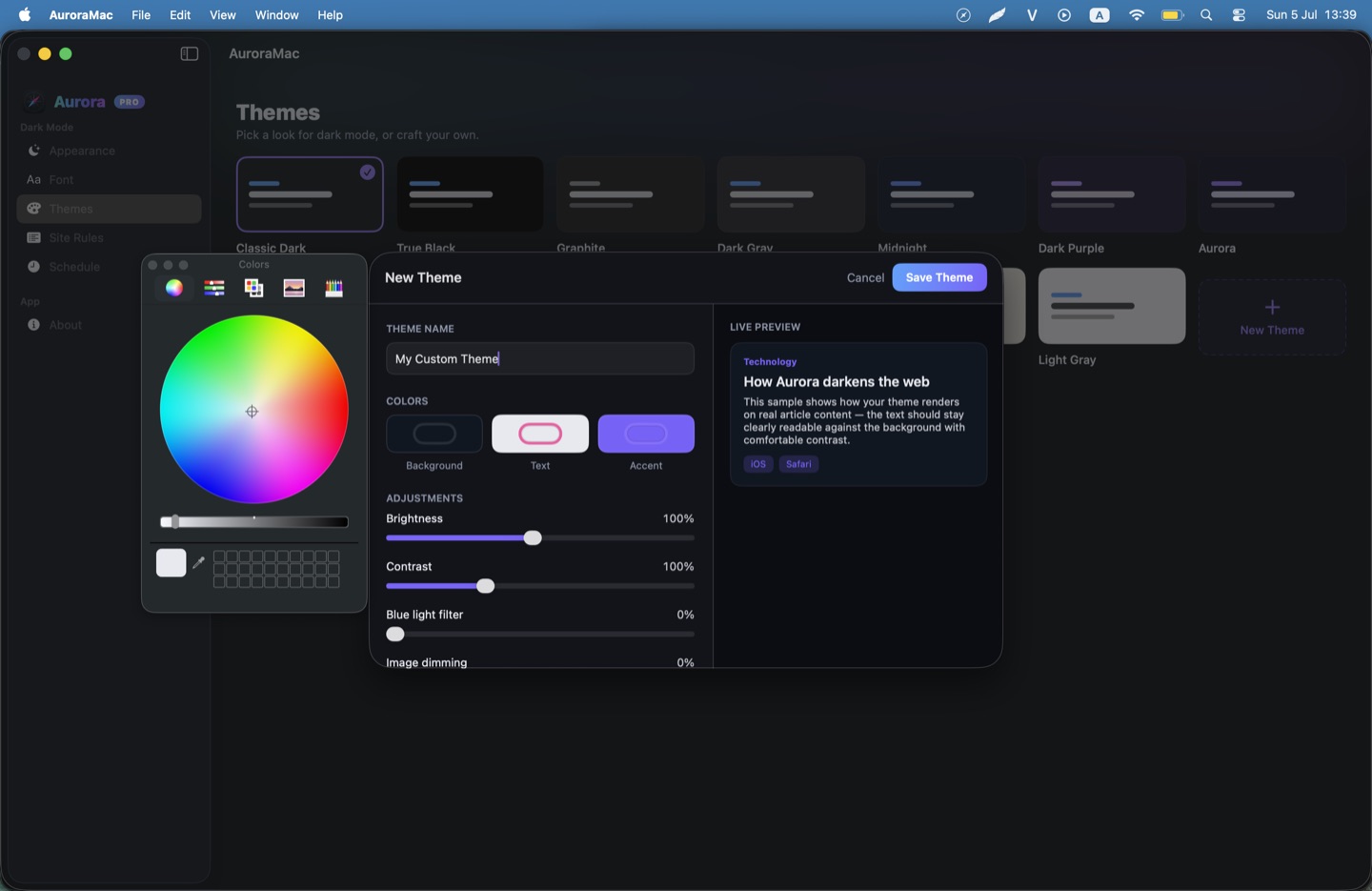Open Spotlight search icon
This screenshot has width=1372, height=891.
point(1206,15)
